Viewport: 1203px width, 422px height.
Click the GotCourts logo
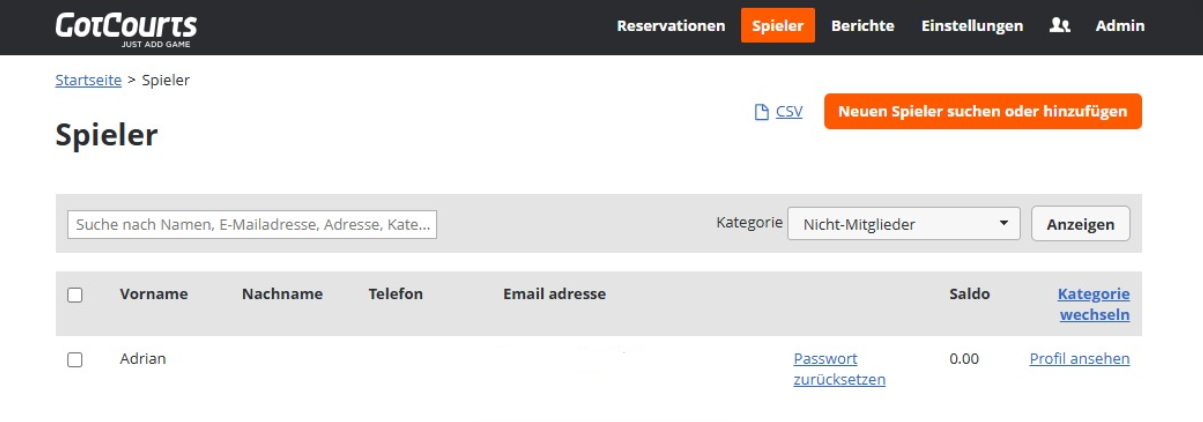[x=126, y=28]
